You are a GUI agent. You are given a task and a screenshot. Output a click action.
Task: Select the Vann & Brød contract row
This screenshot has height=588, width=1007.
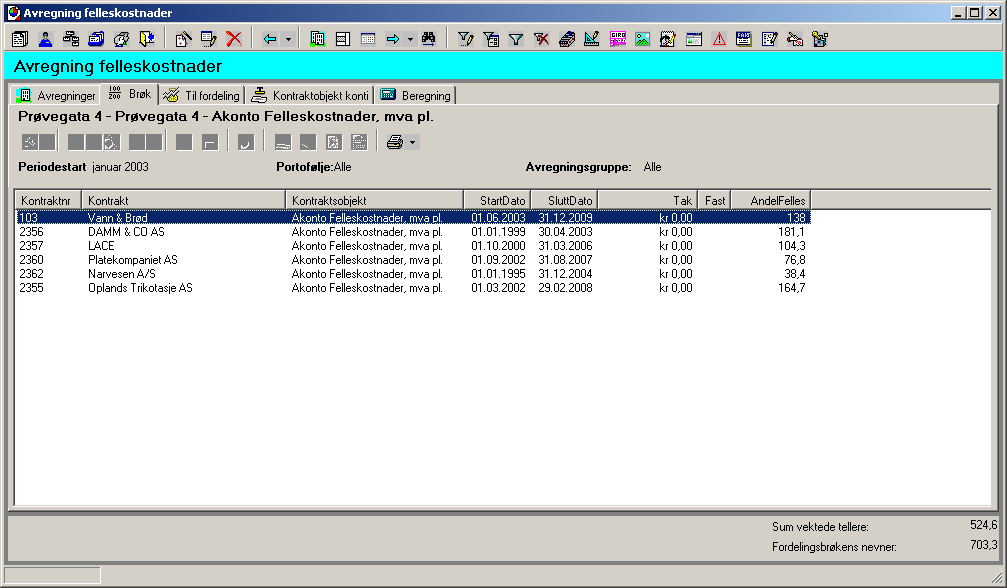(x=414, y=218)
